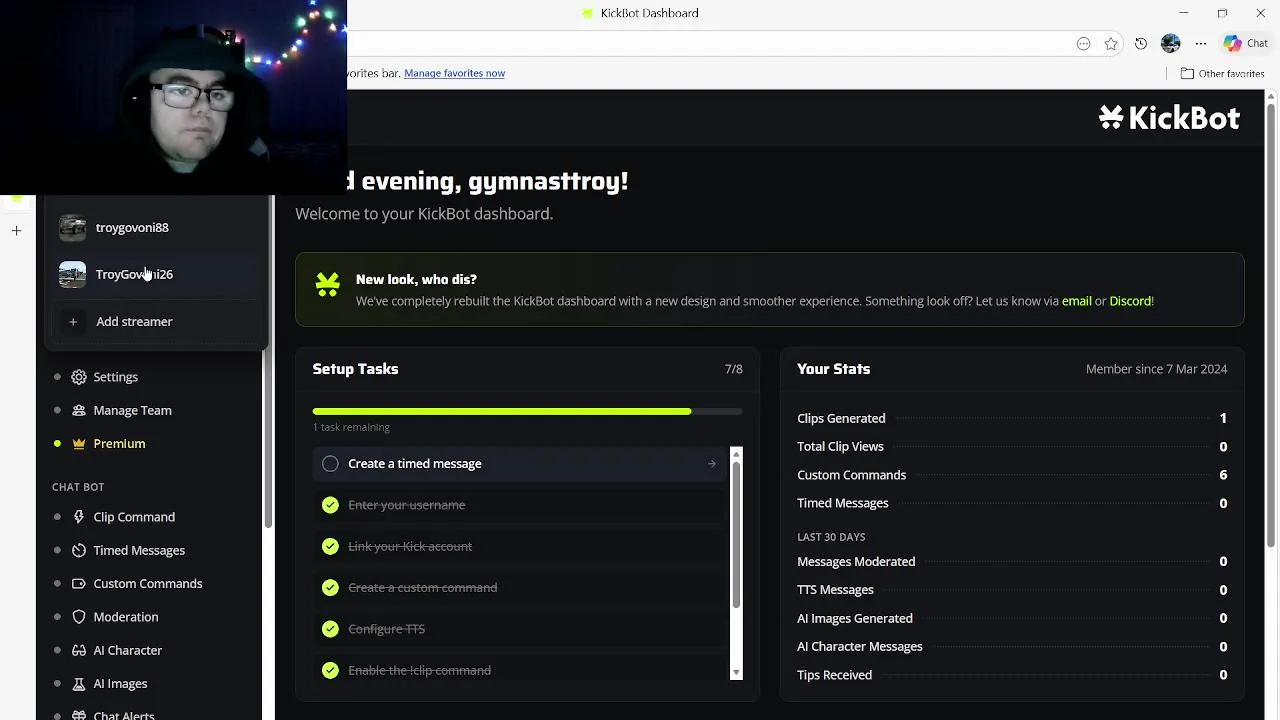1280x720 pixels.
Task: Open Copilot Chat in browser toolbar
Action: 1245,43
